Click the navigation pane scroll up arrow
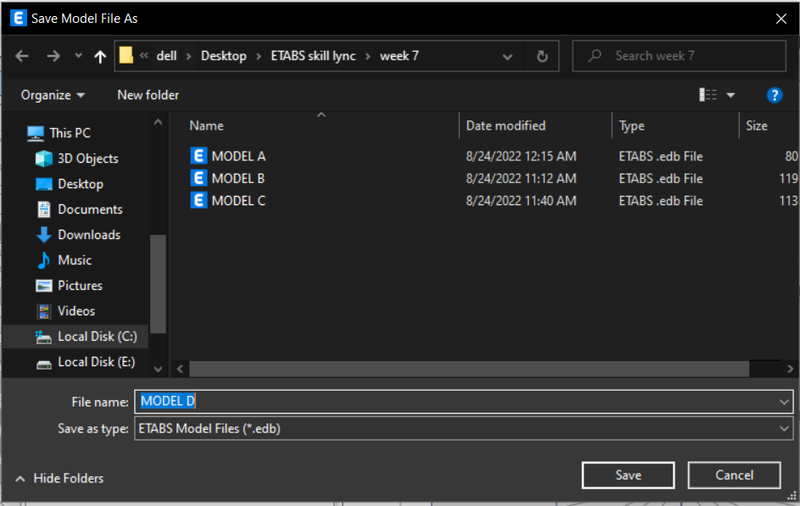 158,122
